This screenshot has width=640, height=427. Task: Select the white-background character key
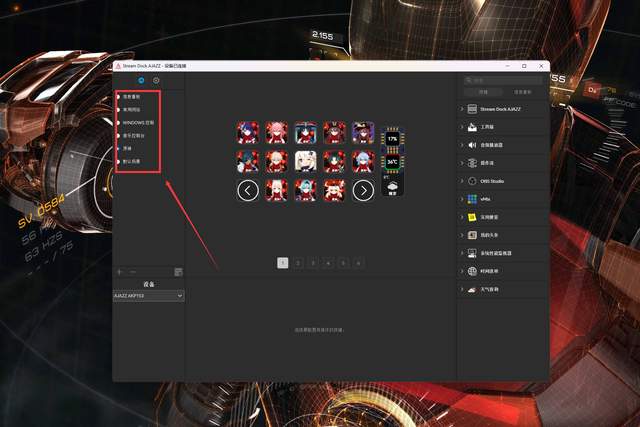tap(305, 162)
